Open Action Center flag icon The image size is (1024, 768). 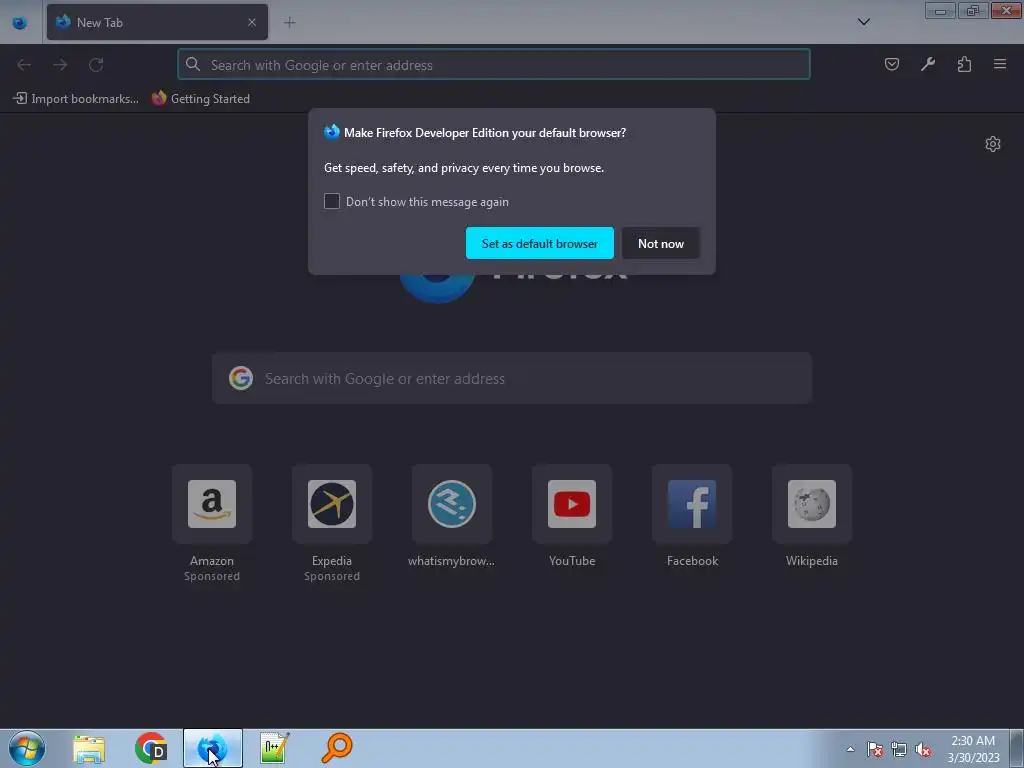click(875, 750)
